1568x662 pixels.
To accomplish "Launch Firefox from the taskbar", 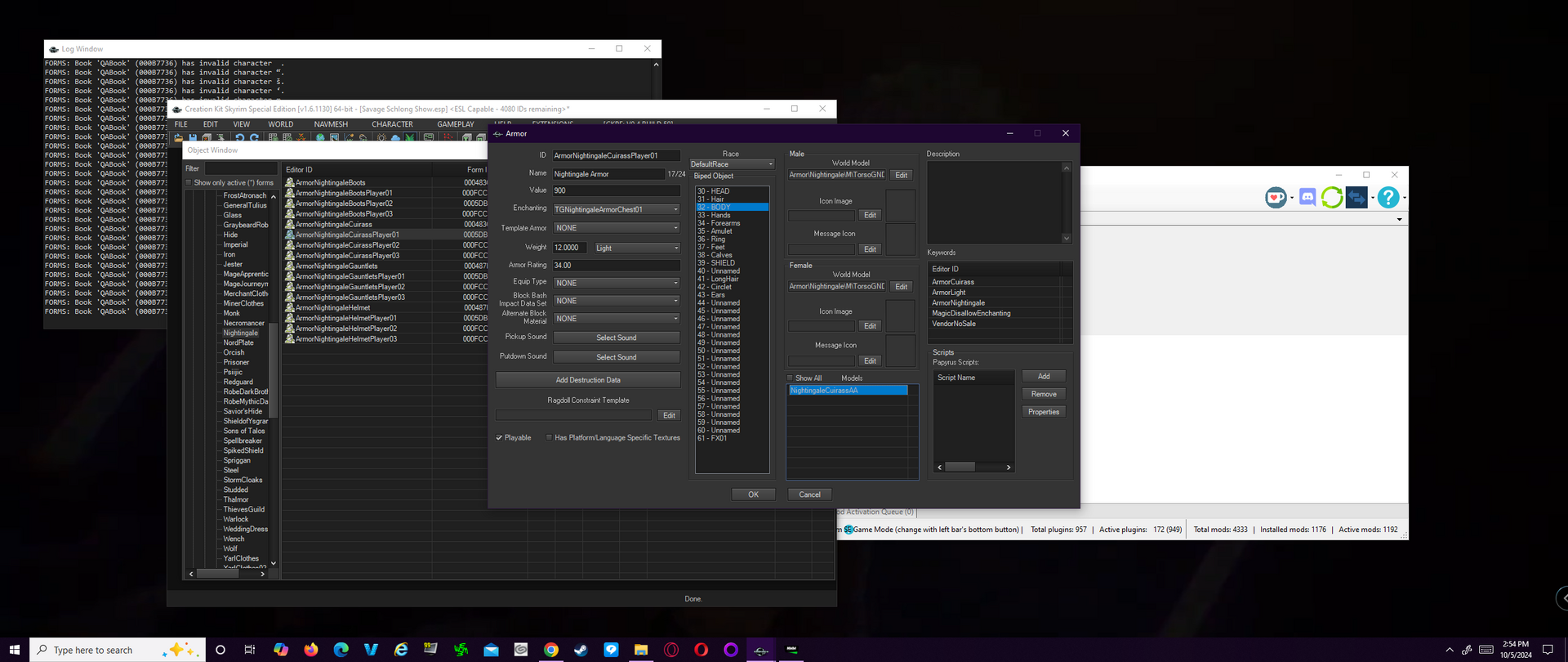I will point(311,650).
